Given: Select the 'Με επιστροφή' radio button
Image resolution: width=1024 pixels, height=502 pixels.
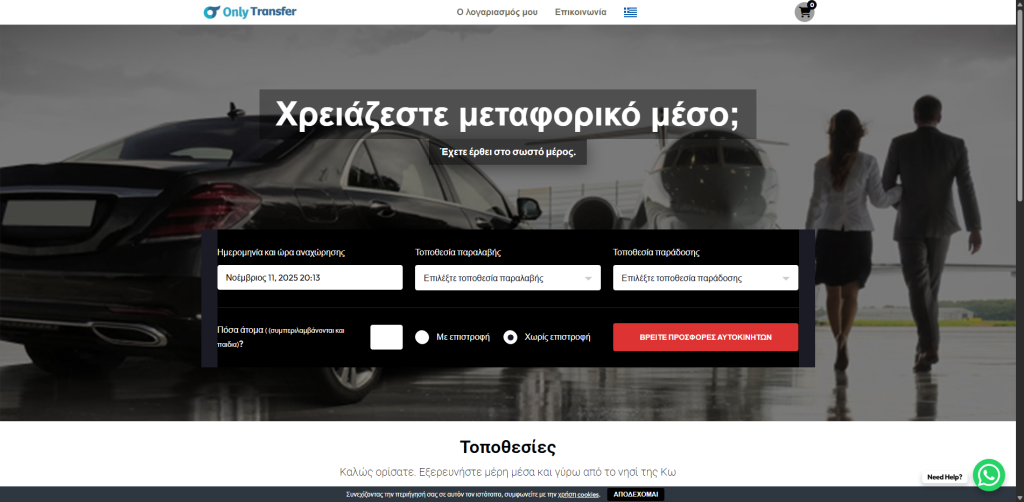Looking at the screenshot, I should click(x=422, y=337).
